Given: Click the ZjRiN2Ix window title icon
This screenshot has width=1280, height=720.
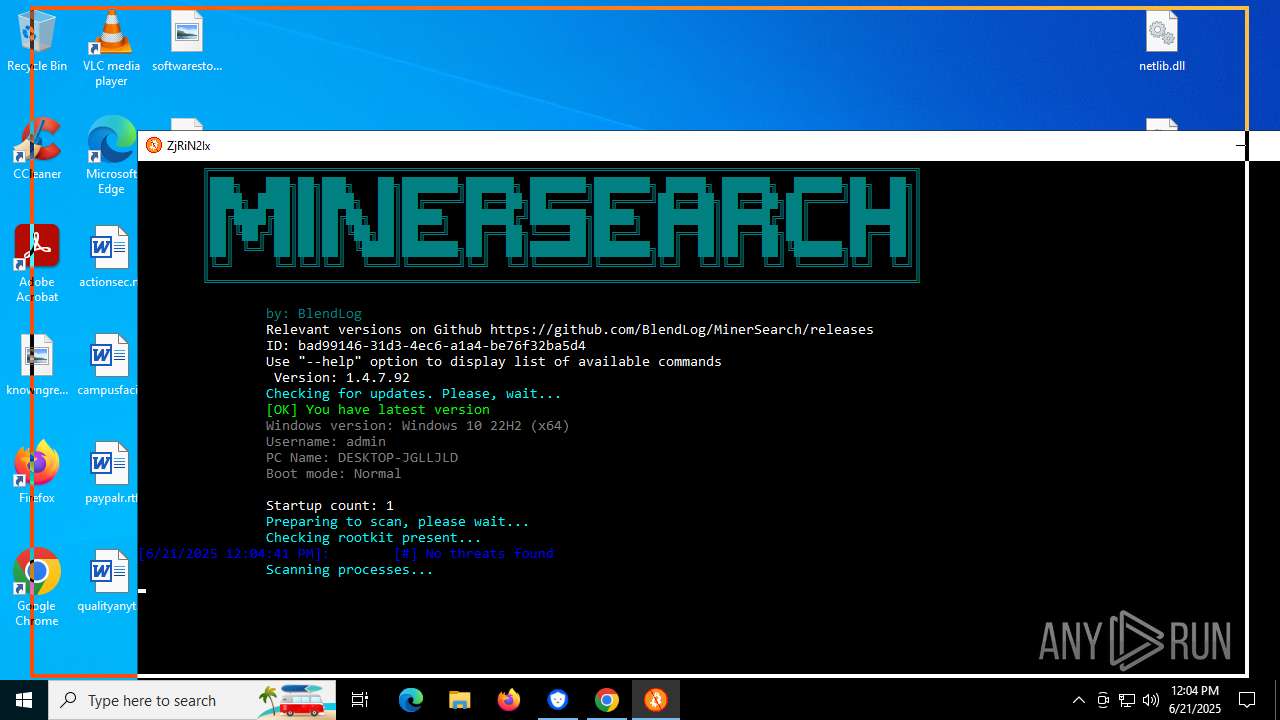Looking at the screenshot, I should tap(153, 145).
